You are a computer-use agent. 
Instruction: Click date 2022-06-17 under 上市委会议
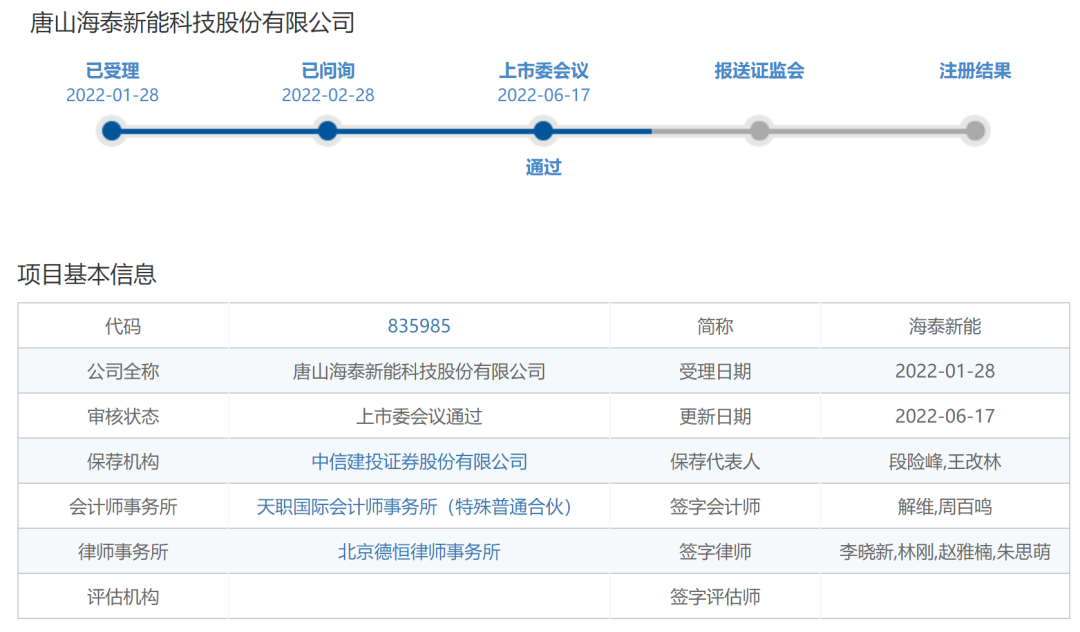click(x=543, y=95)
